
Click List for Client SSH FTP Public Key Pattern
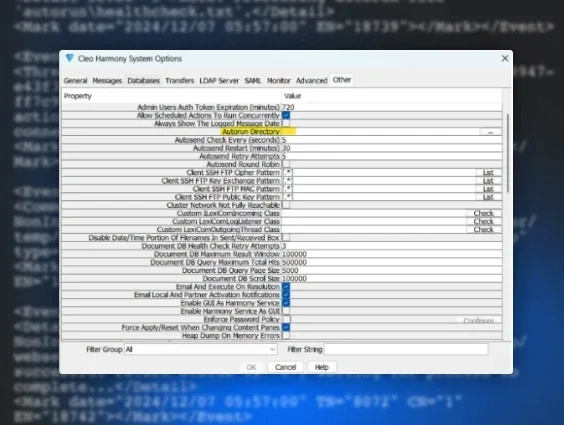pyautogui.click(x=488, y=197)
